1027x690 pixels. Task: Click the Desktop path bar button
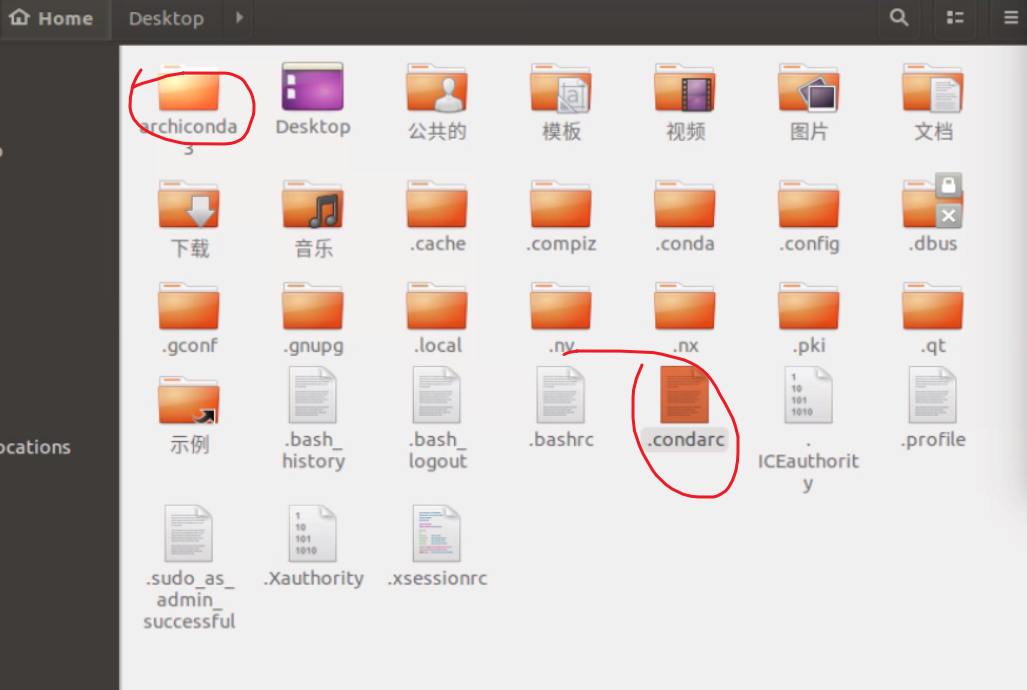[x=166, y=18]
